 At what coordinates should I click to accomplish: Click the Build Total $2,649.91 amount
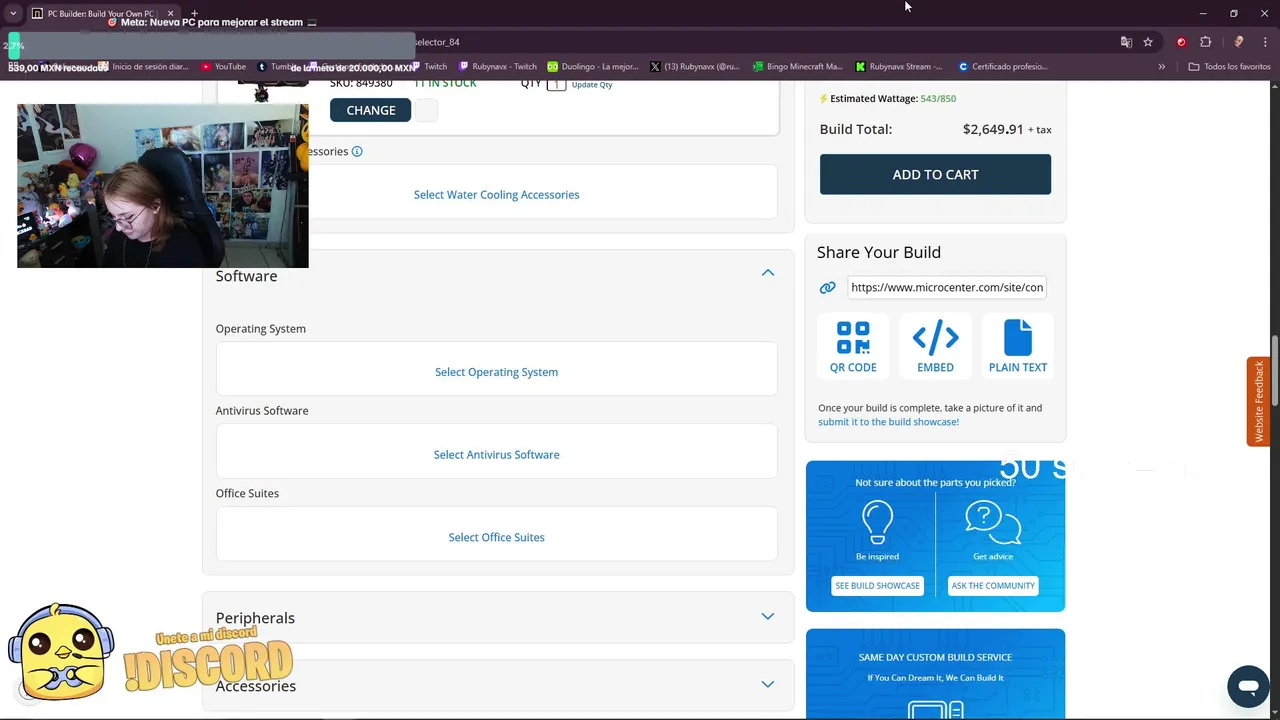click(993, 129)
